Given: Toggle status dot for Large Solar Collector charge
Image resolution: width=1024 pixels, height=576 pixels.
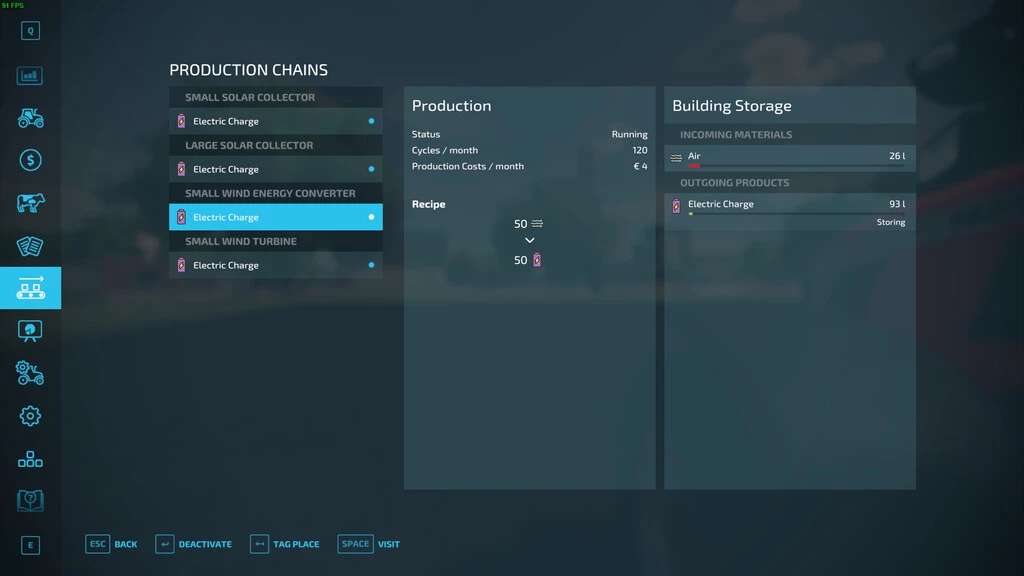Looking at the screenshot, I should coord(371,169).
